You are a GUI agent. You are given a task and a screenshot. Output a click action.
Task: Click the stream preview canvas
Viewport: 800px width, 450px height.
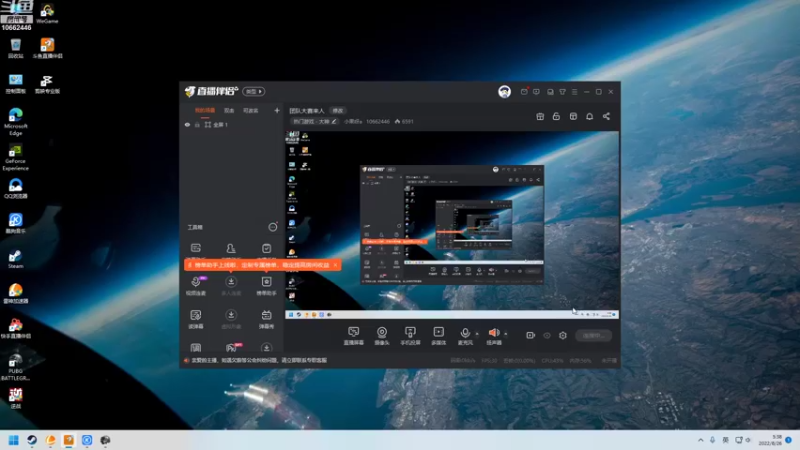452,225
